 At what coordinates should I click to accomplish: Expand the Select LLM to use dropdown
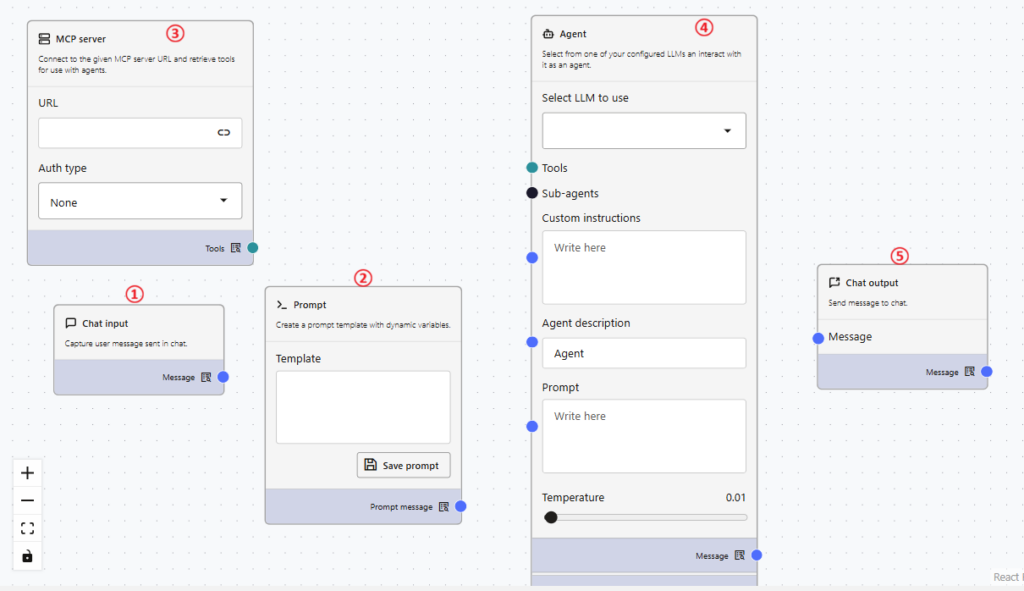coord(644,131)
